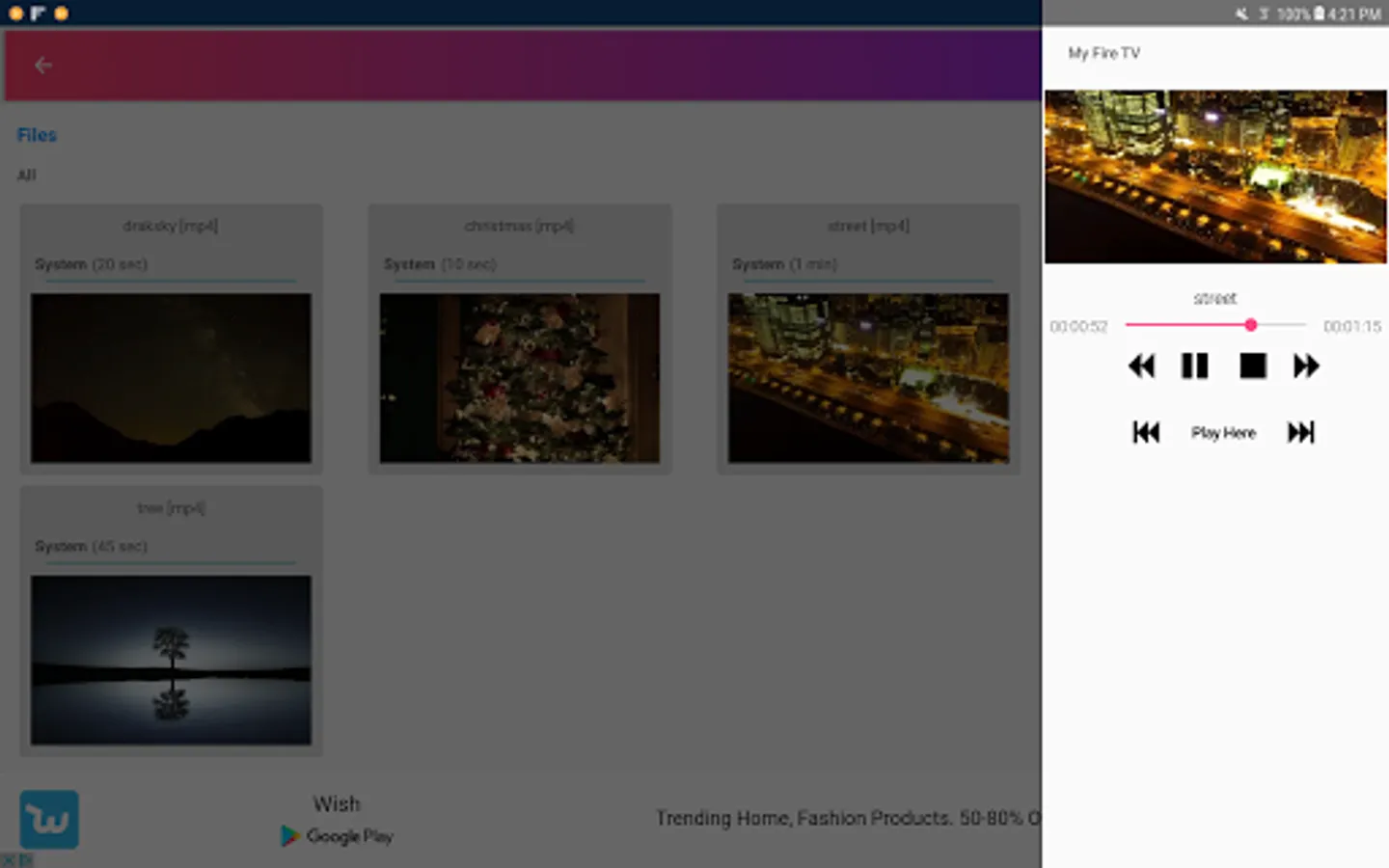Click the christmas [mp4] title text
This screenshot has height=868, width=1389.
point(519,226)
